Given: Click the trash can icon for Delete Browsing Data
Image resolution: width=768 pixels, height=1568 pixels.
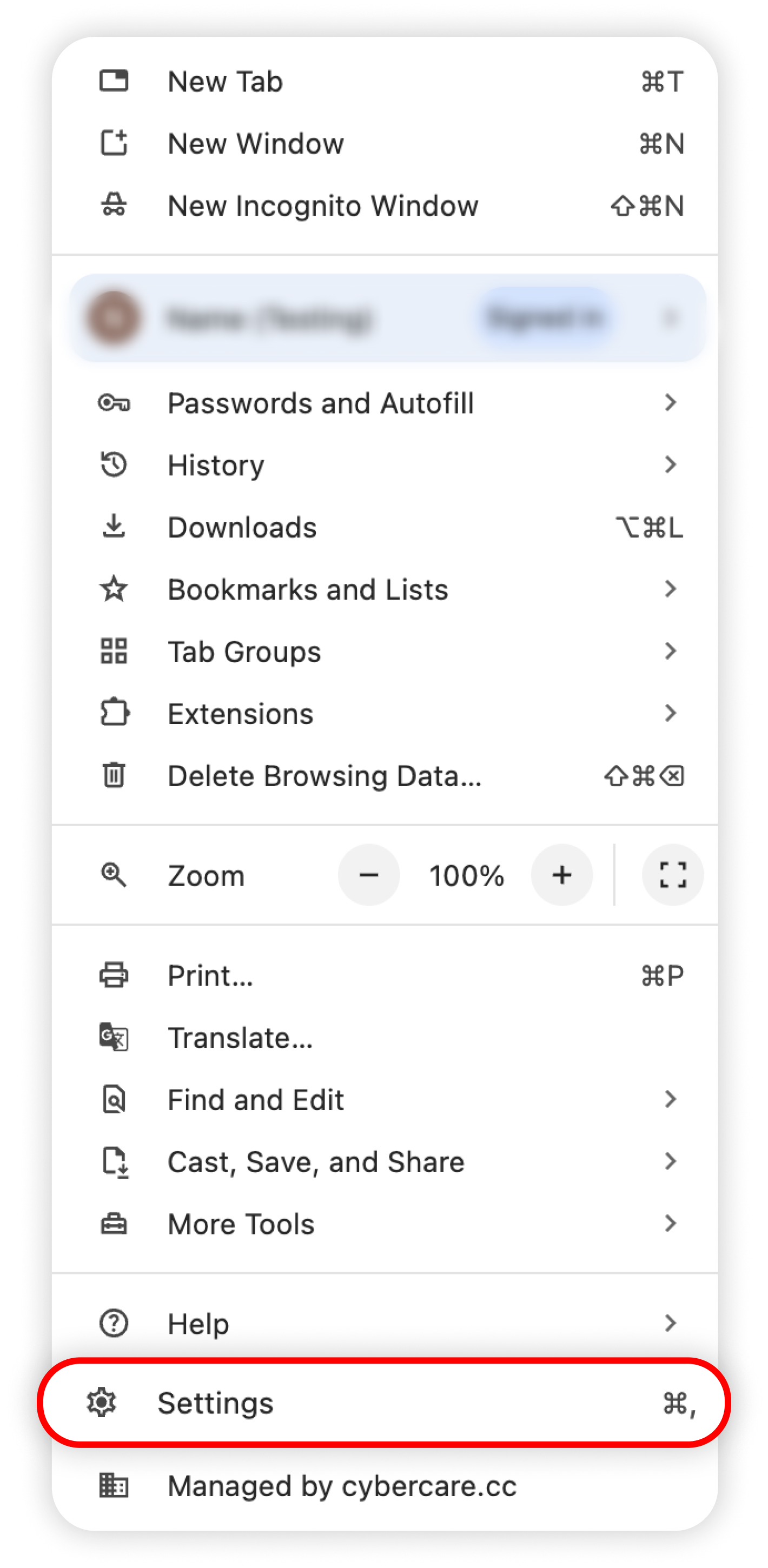Looking at the screenshot, I should (113, 775).
